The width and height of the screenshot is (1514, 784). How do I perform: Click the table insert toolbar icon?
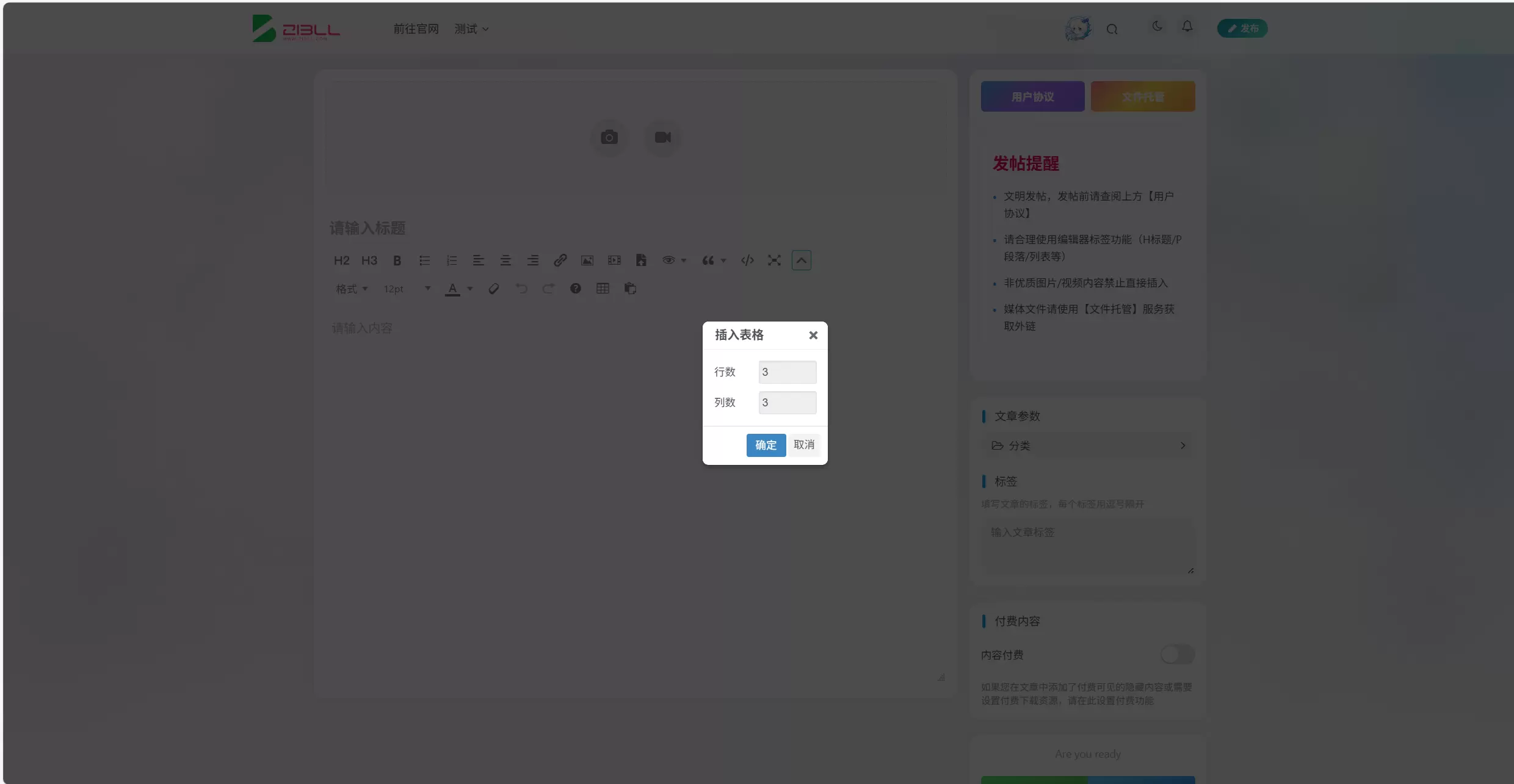[x=603, y=289]
